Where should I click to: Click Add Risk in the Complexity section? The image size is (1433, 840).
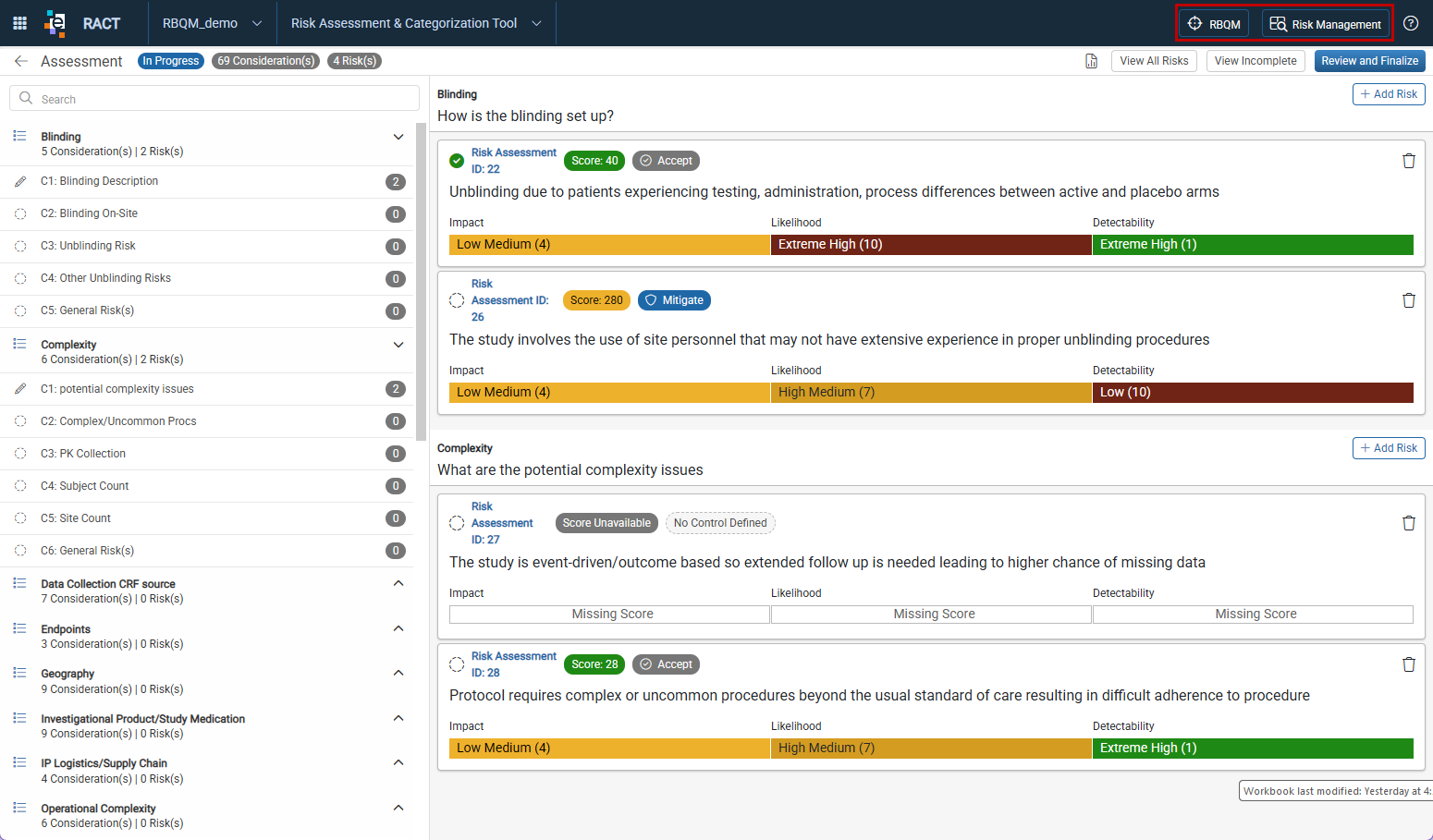click(x=1389, y=448)
